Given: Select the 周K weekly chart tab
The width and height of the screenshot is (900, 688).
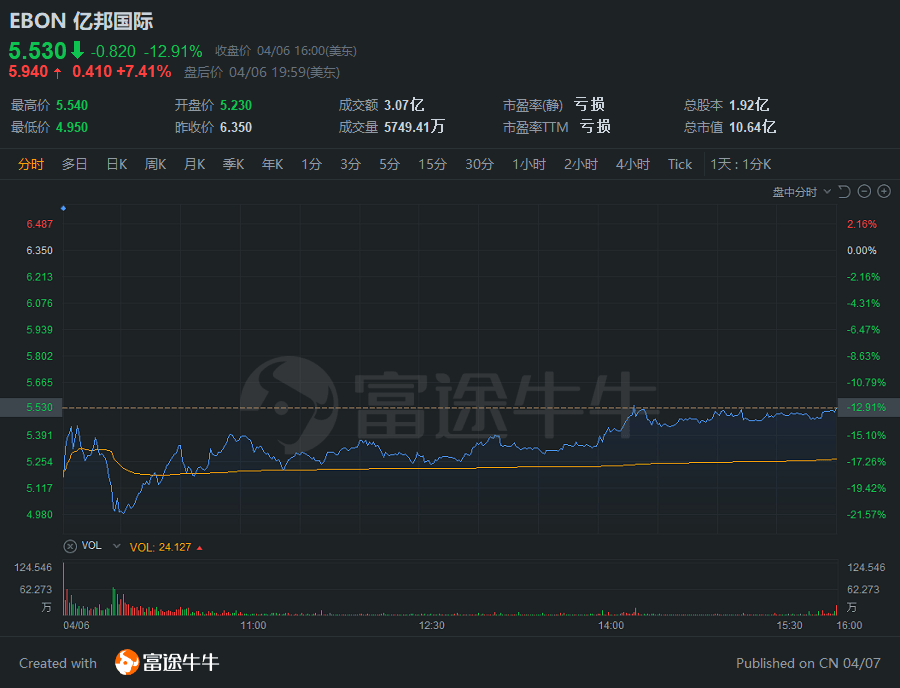Looking at the screenshot, I should tap(155, 164).
